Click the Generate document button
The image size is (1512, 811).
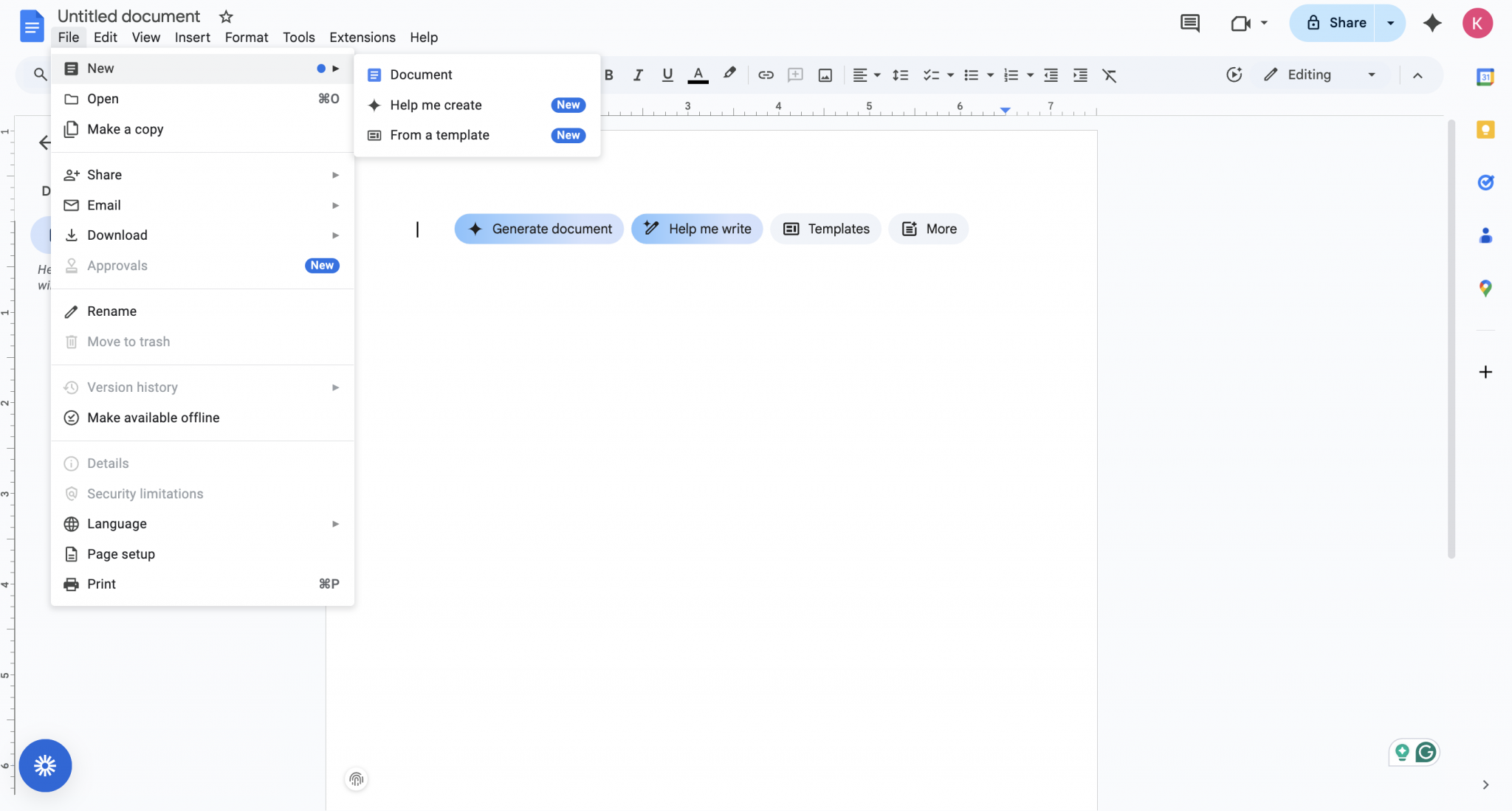pos(537,229)
